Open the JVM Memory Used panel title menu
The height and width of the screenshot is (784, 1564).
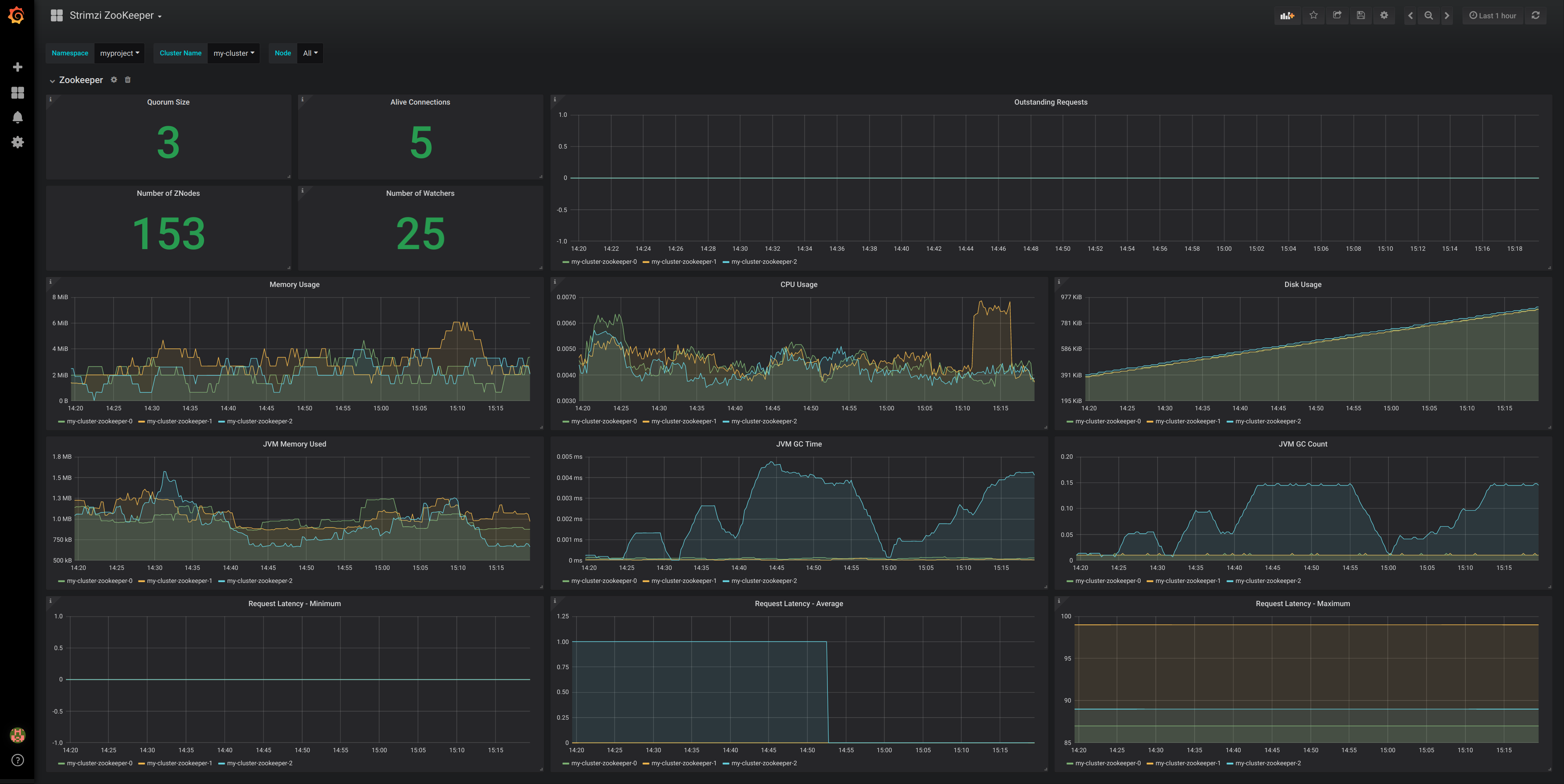click(x=294, y=444)
